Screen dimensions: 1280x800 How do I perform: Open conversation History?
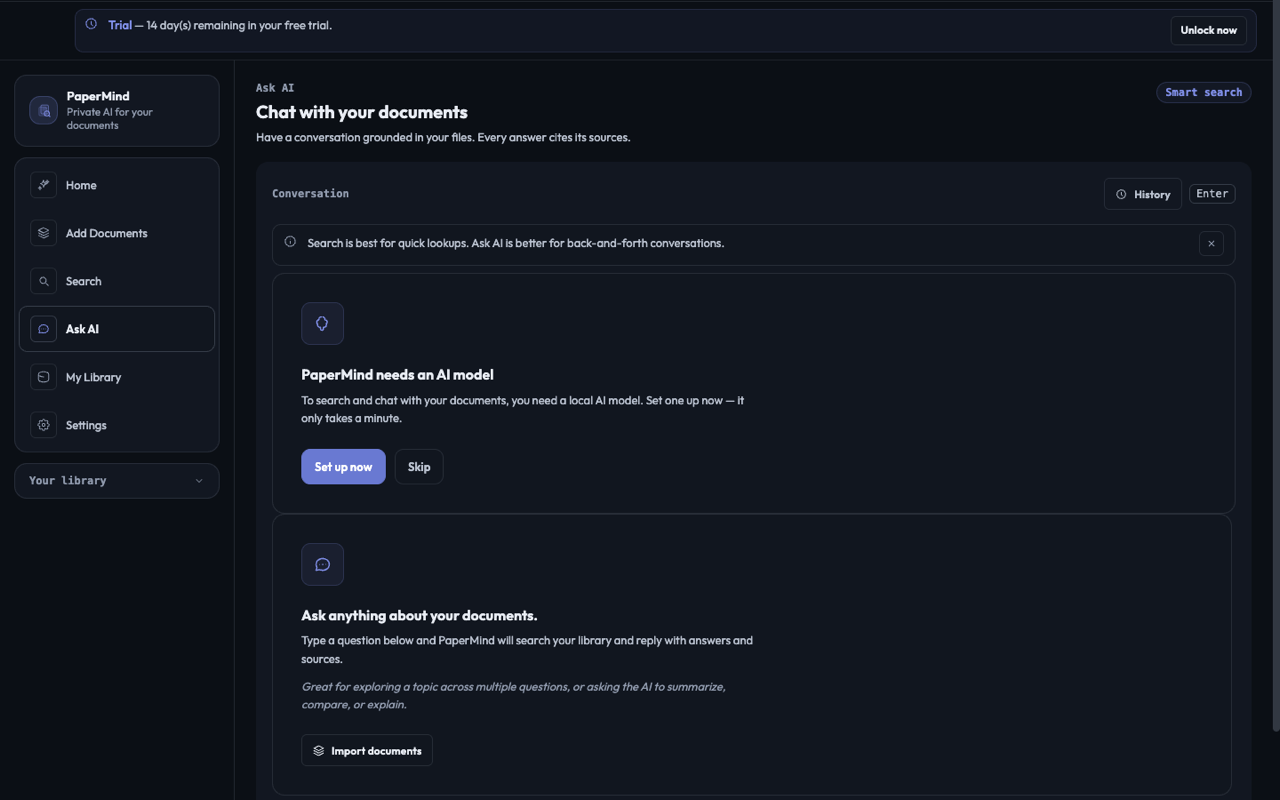pyautogui.click(x=1143, y=194)
